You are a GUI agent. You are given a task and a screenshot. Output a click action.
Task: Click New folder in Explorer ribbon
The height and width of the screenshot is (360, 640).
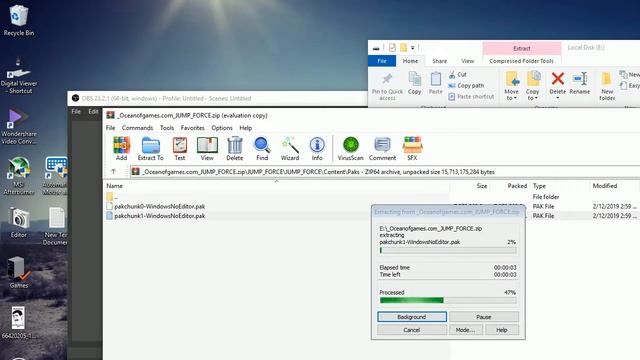(x=607, y=86)
